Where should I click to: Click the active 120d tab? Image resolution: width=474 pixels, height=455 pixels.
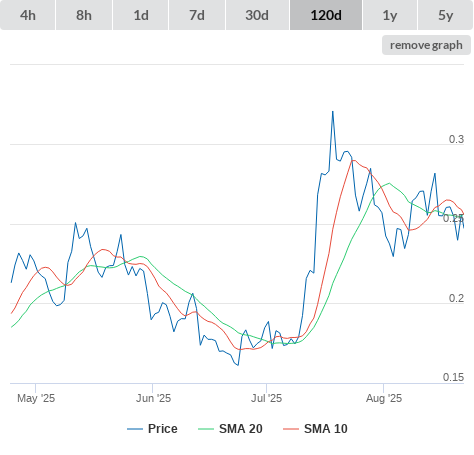click(326, 15)
